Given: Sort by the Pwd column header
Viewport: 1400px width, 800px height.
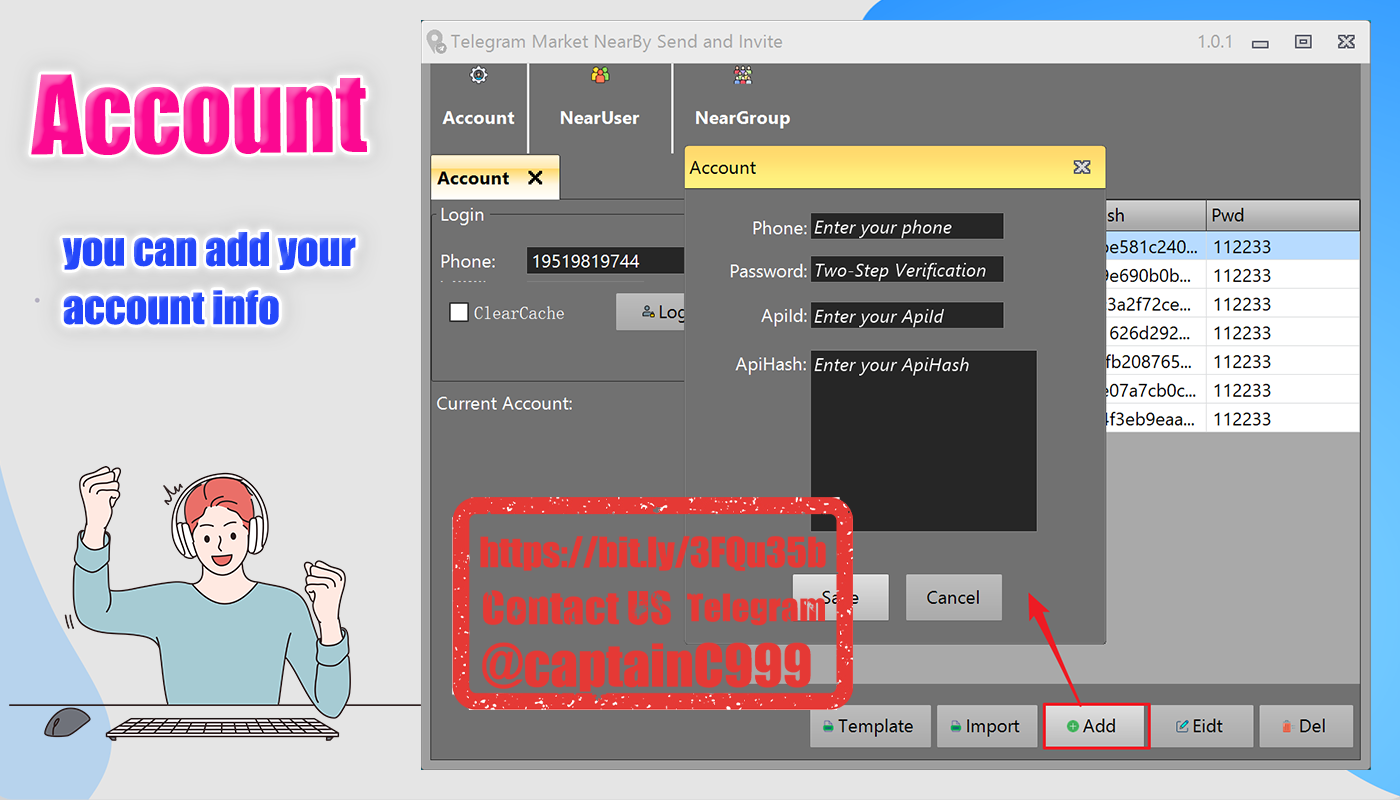Looking at the screenshot, I should pos(1282,215).
